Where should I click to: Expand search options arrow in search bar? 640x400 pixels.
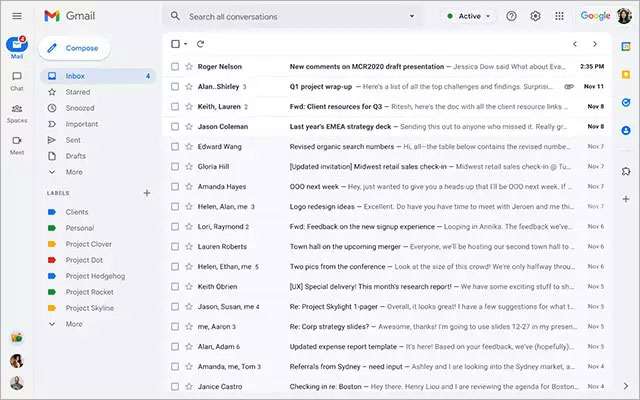click(x=411, y=17)
